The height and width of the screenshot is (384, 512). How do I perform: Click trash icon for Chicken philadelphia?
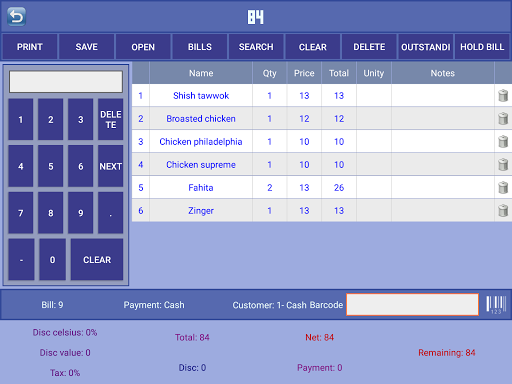click(503, 142)
